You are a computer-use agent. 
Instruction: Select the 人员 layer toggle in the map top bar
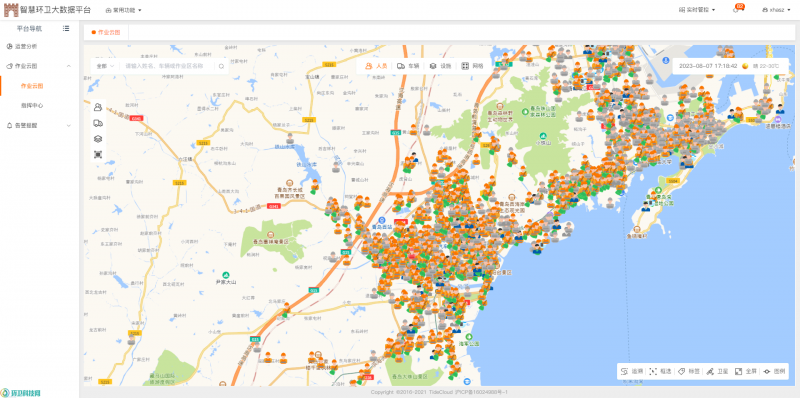pyautogui.click(x=377, y=66)
